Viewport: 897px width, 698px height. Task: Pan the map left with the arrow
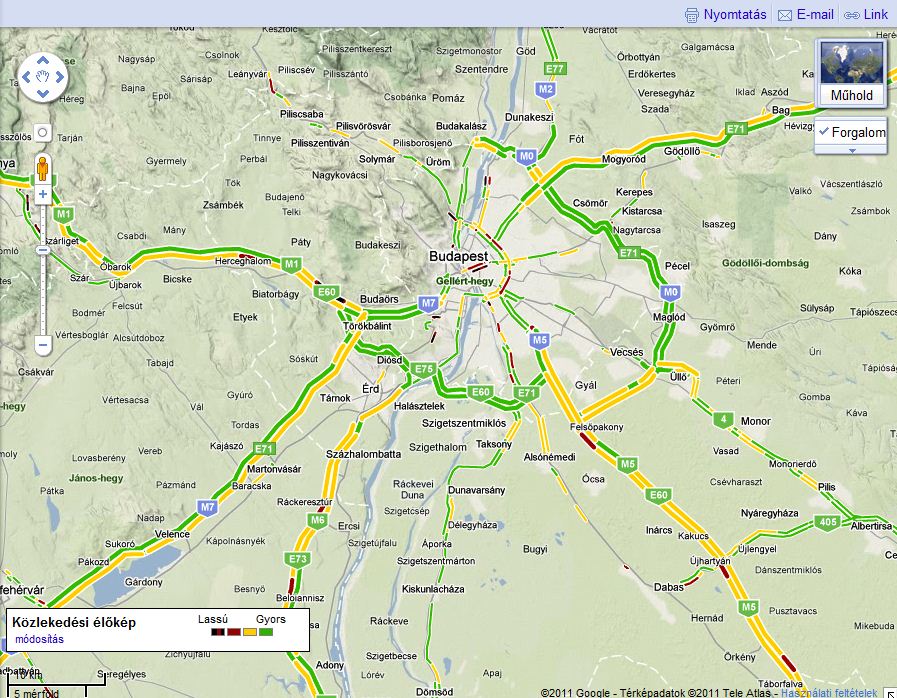[x=26, y=76]
